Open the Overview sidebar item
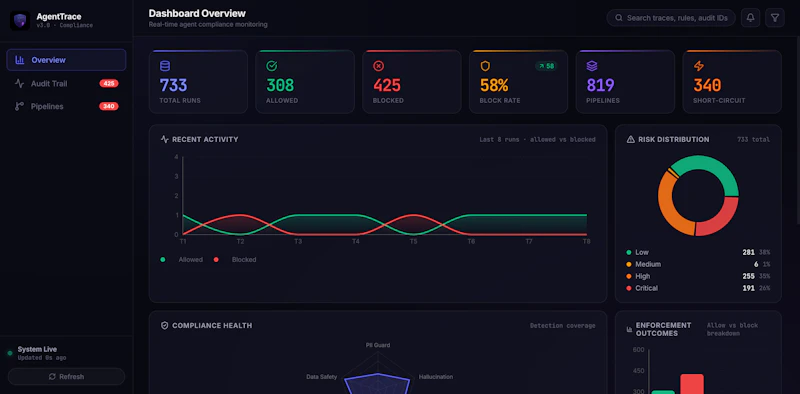The width and height of the screenshot is (800, 394). pos(66,60)
